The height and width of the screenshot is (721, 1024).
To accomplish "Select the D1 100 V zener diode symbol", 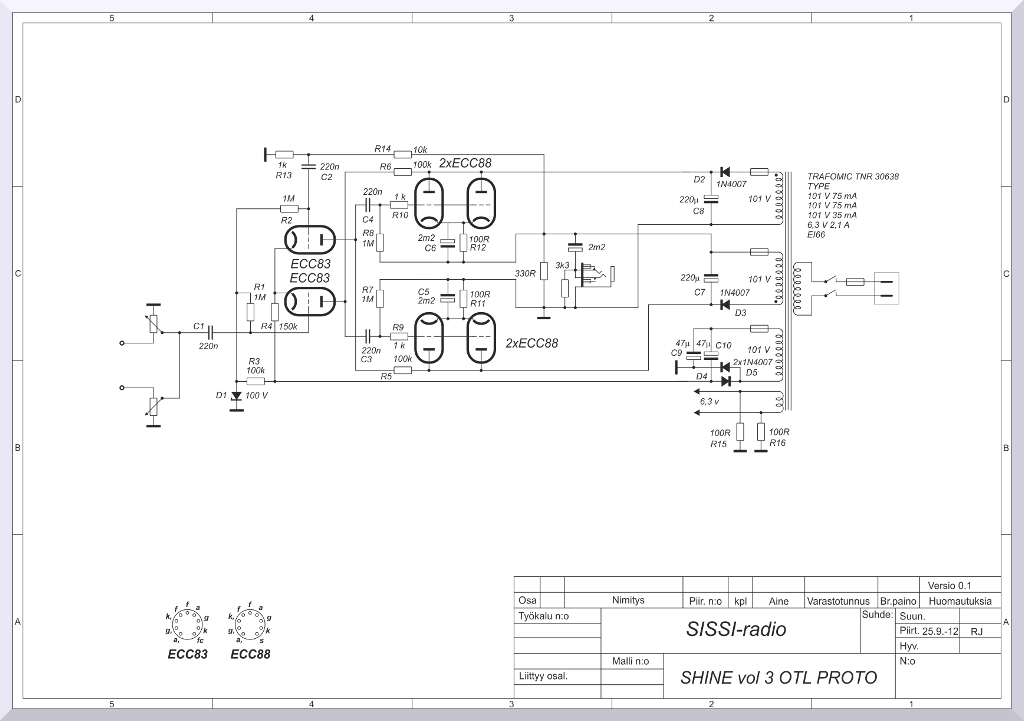I will [237, 396].
